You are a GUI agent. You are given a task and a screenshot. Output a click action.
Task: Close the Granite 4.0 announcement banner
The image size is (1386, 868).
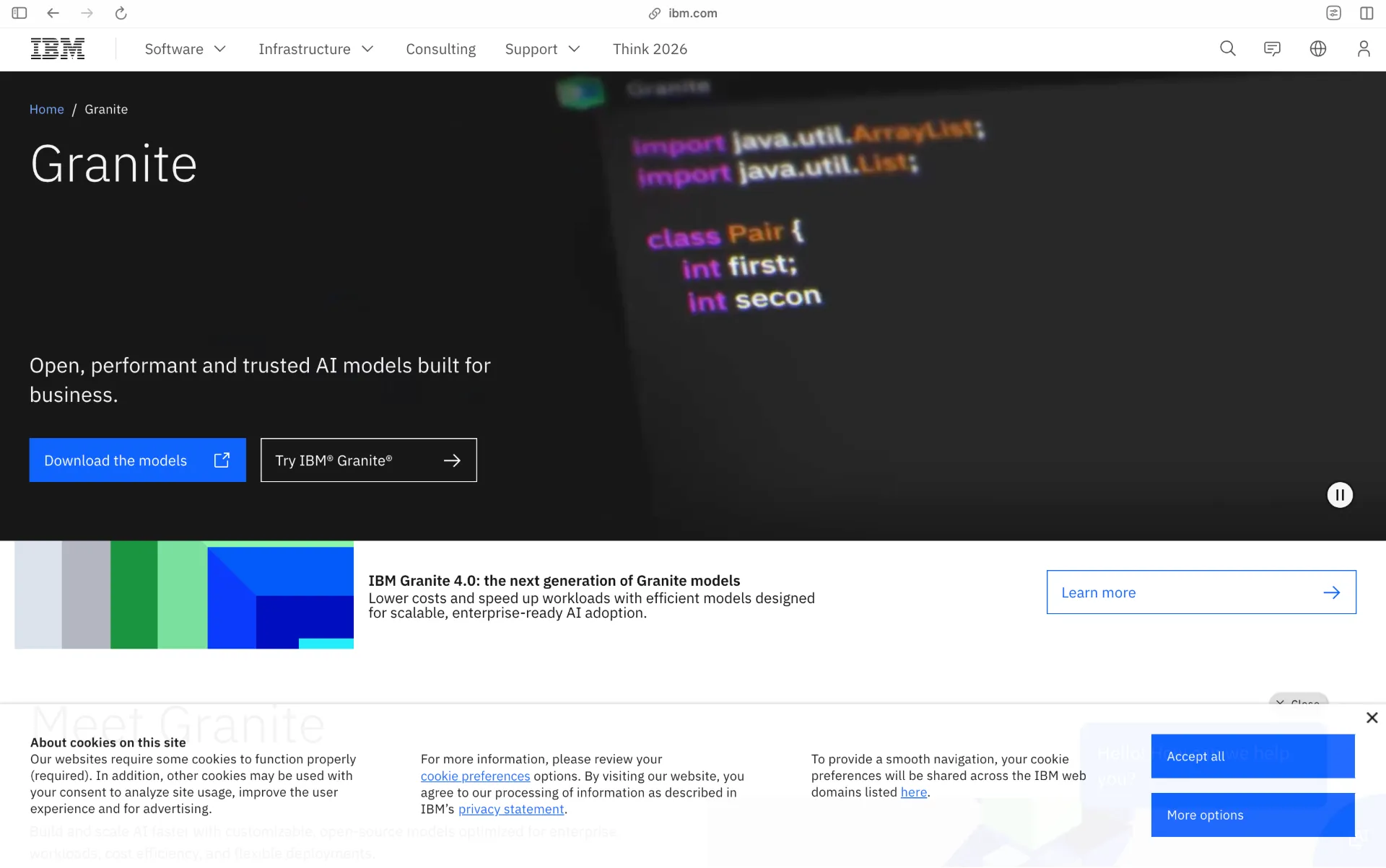pos(1371,717)
